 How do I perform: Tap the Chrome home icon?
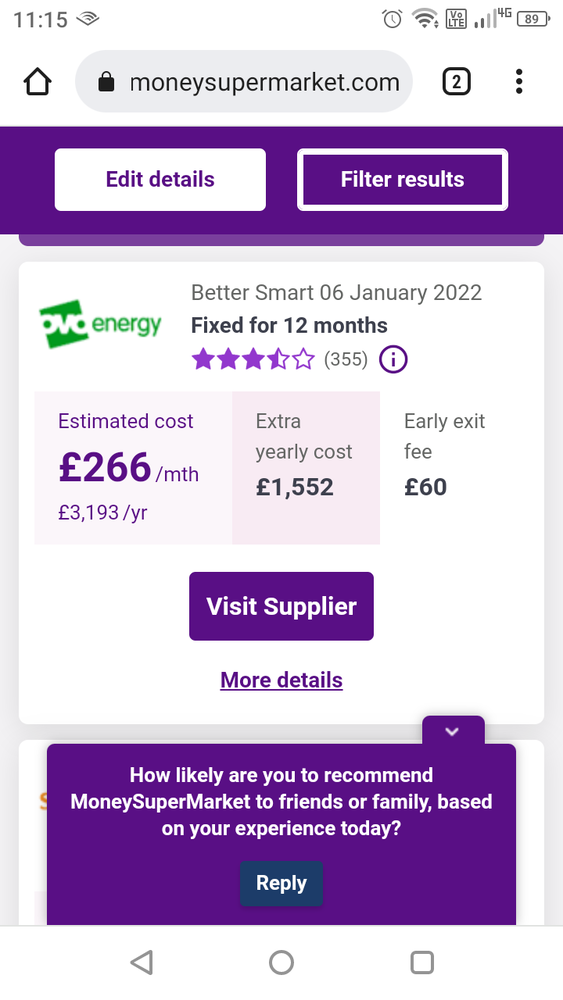coord(38,82)
